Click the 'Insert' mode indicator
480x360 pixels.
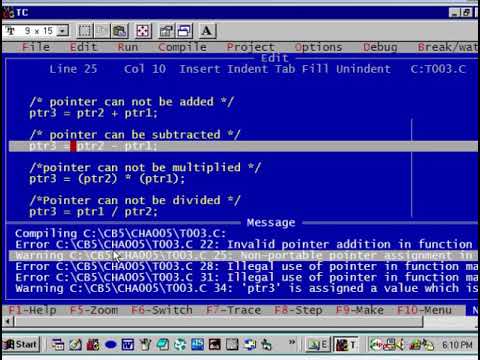(200, 69)
